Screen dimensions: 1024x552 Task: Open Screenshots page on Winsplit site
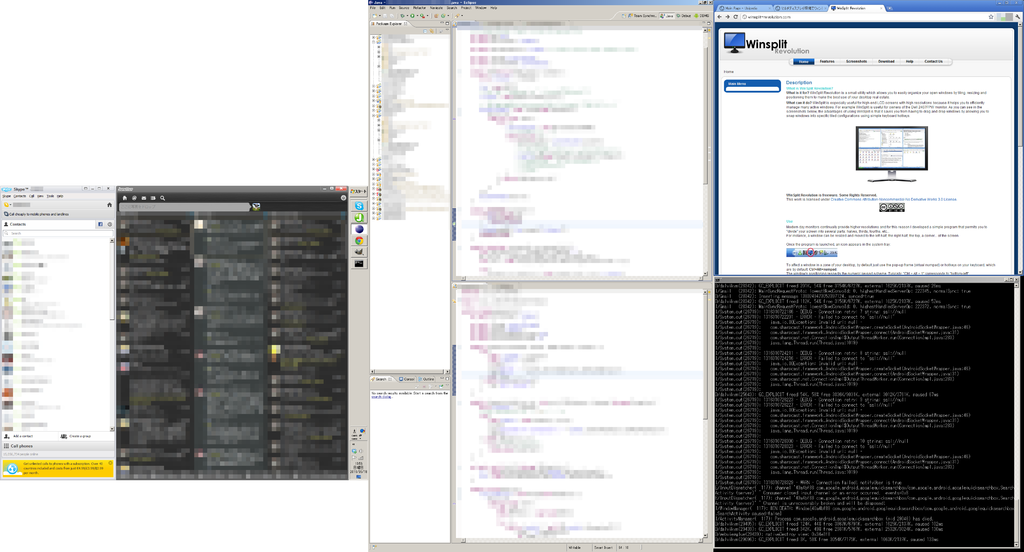[x=856, y=61]
